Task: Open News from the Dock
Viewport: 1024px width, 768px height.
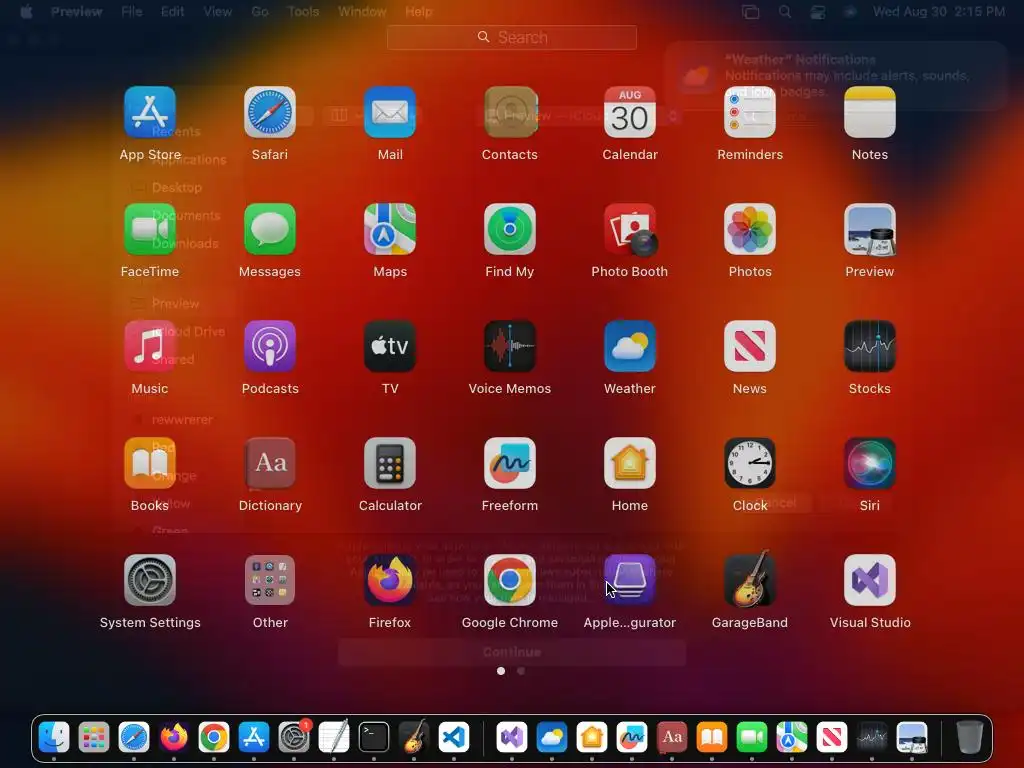Action: pos(831,737)
